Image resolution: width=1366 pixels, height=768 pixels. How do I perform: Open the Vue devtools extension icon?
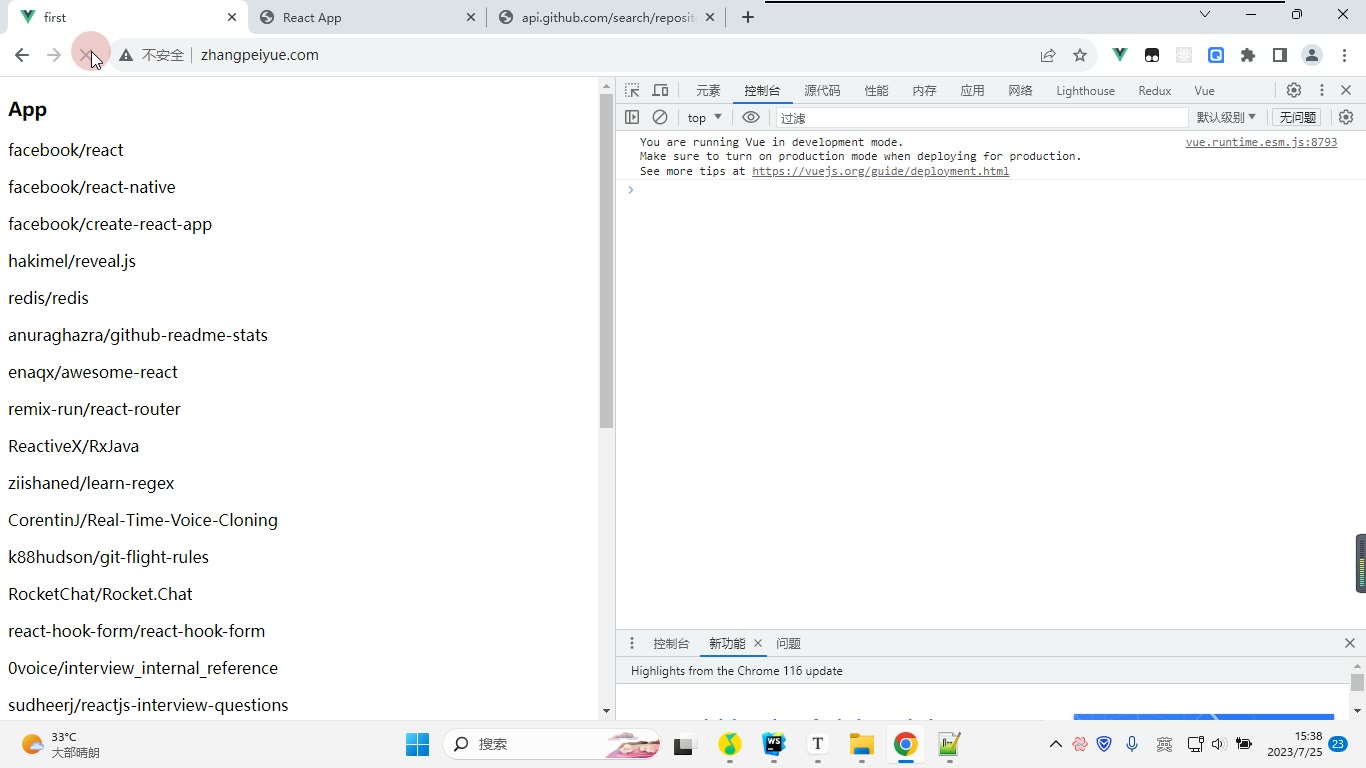[x=1120, y=55]
